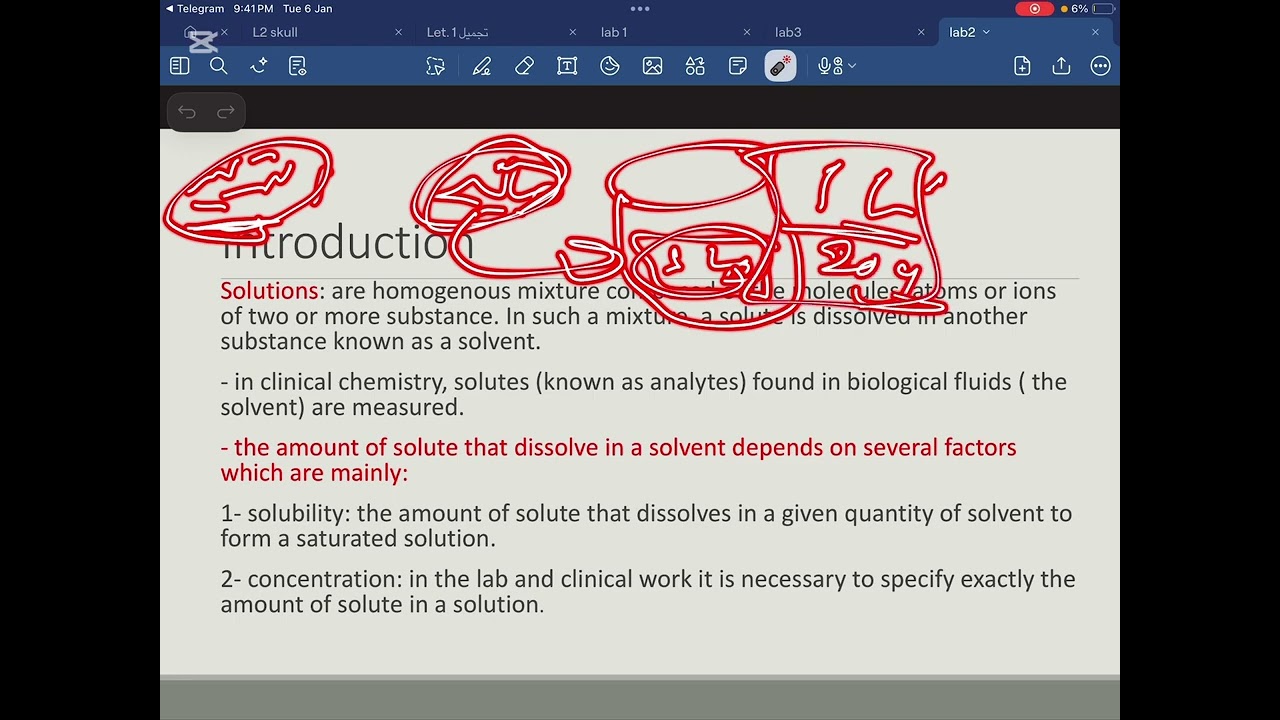This screenshot has height=720, width=1280.
Task: Add a sticky note comment
Action: point(738,66)
